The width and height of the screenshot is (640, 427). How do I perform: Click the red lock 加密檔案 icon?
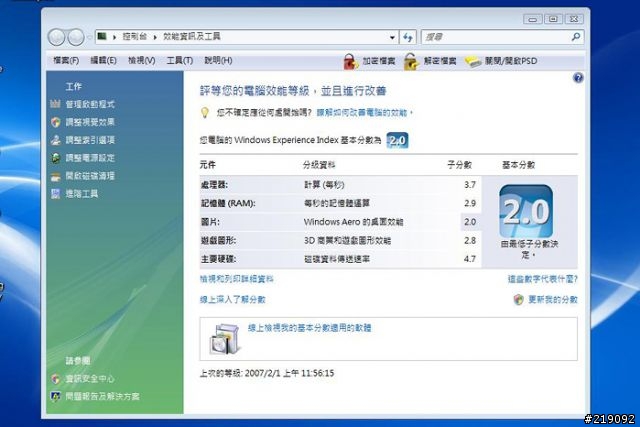point(350,62)
